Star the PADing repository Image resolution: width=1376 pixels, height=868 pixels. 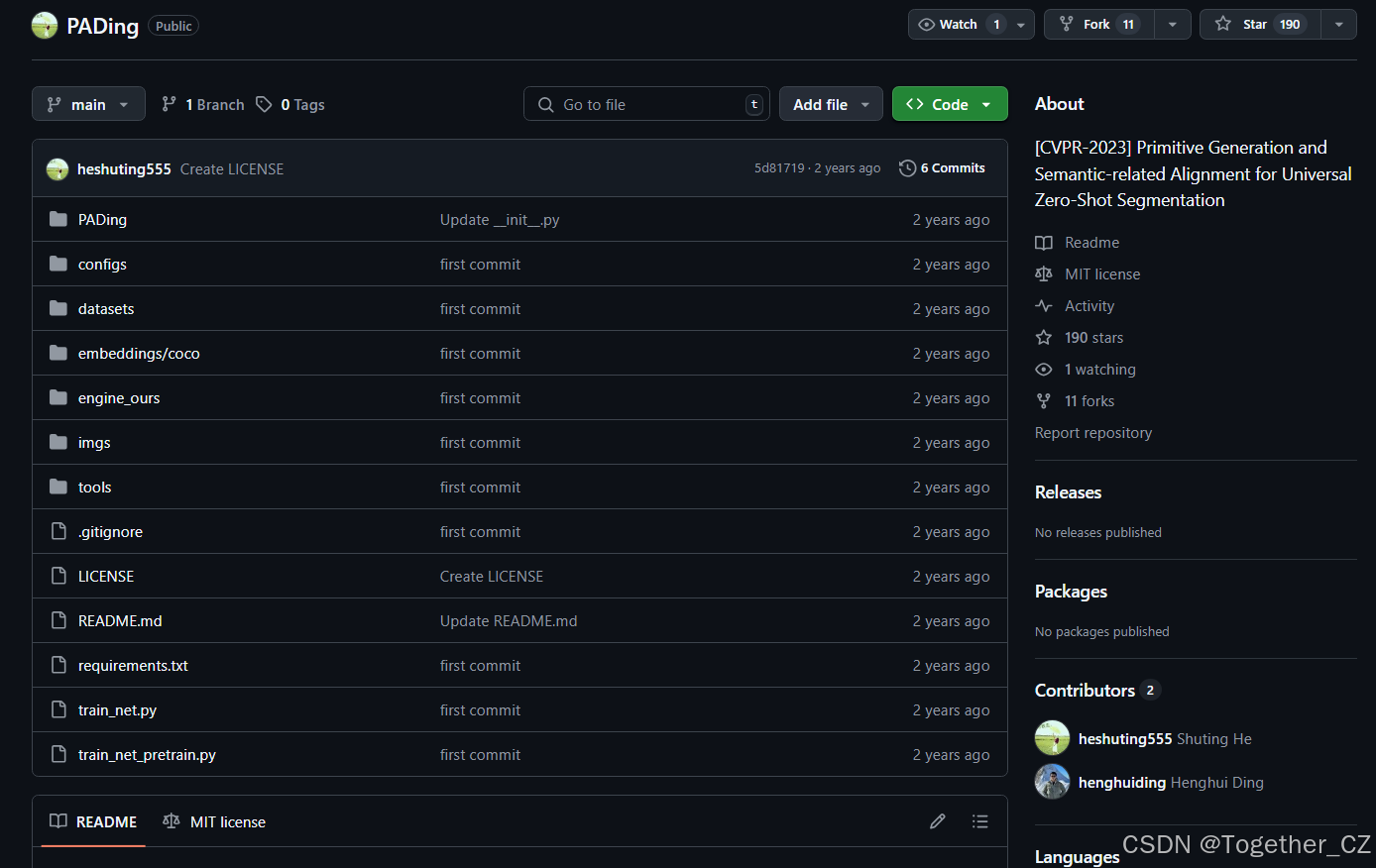click(1260, 25)
